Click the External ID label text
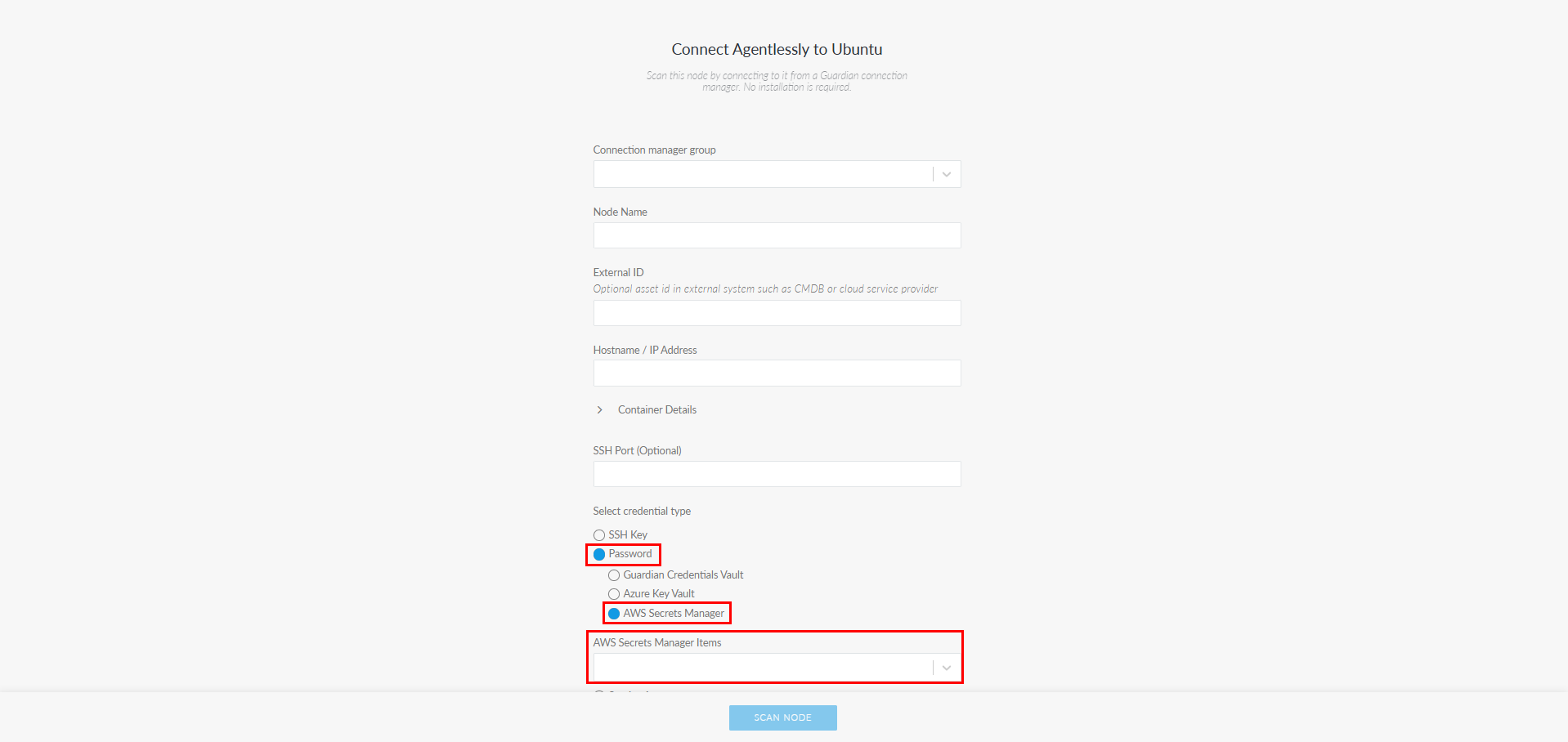 point(618,272)
